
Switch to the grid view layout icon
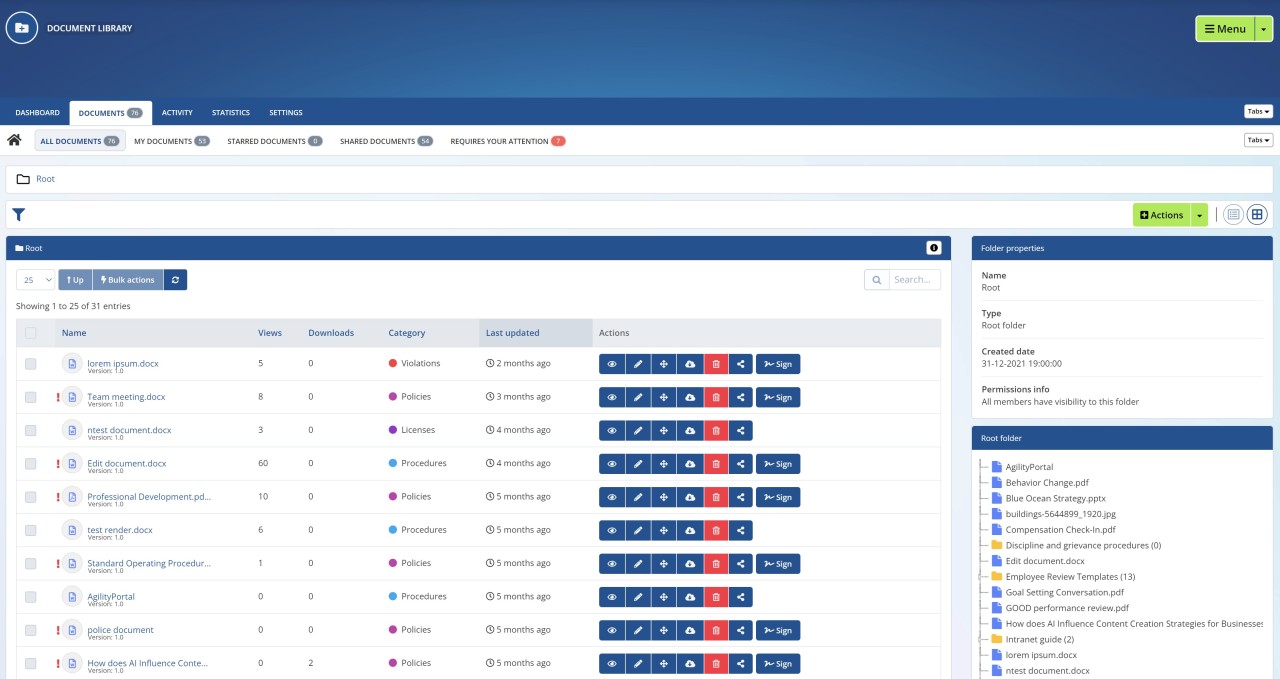(x=1258, y=215)
